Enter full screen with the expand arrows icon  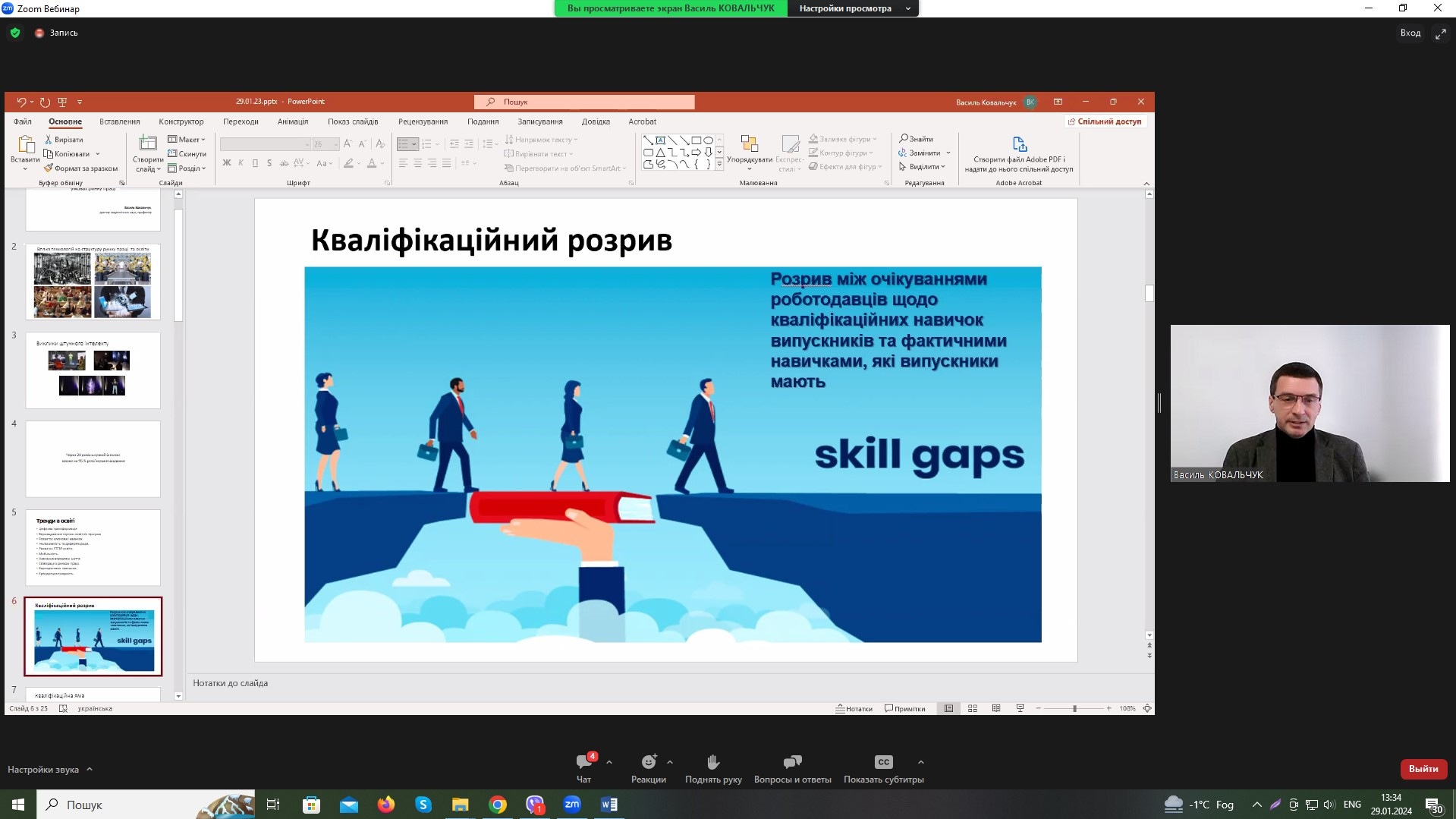[1440, 33]
